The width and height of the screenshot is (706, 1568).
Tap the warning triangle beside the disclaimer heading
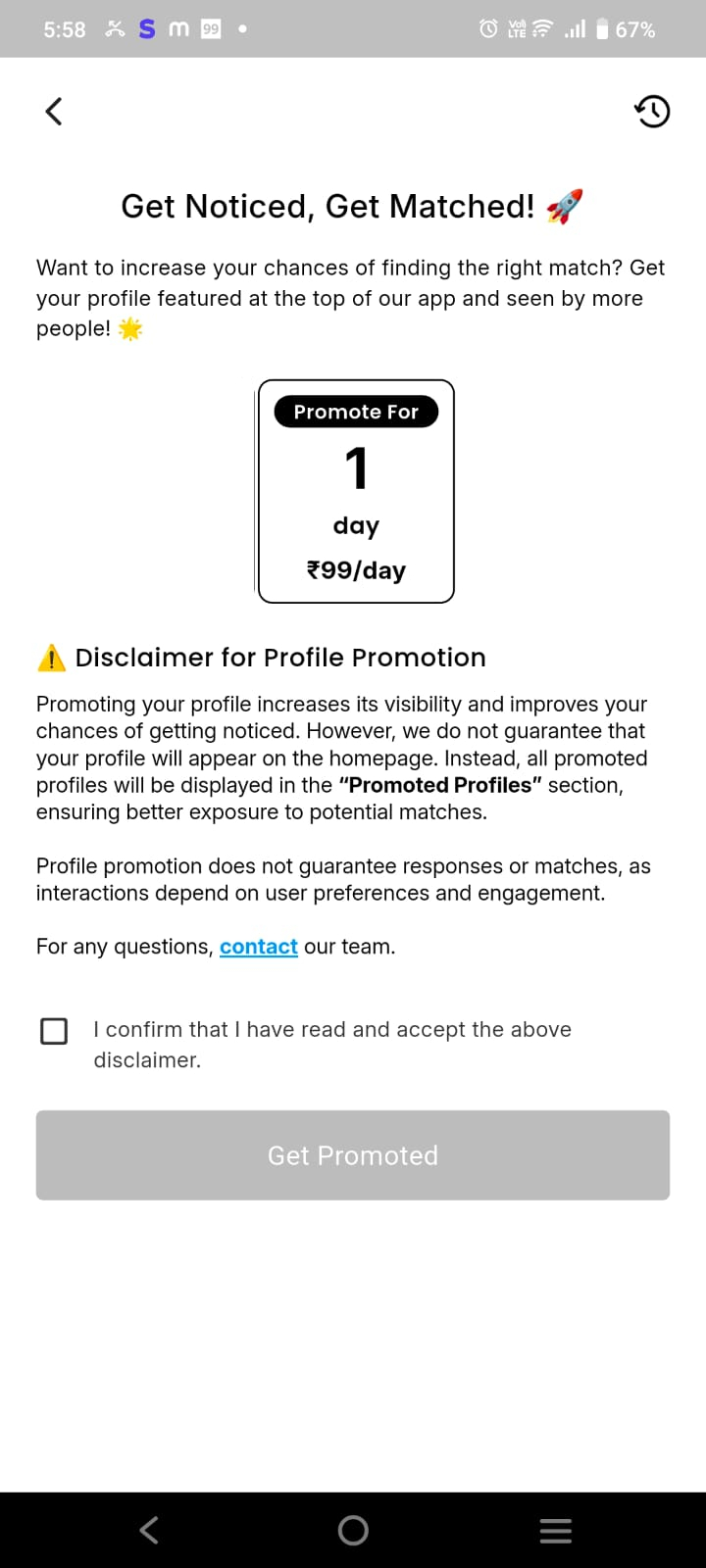(x=51, y=658)
